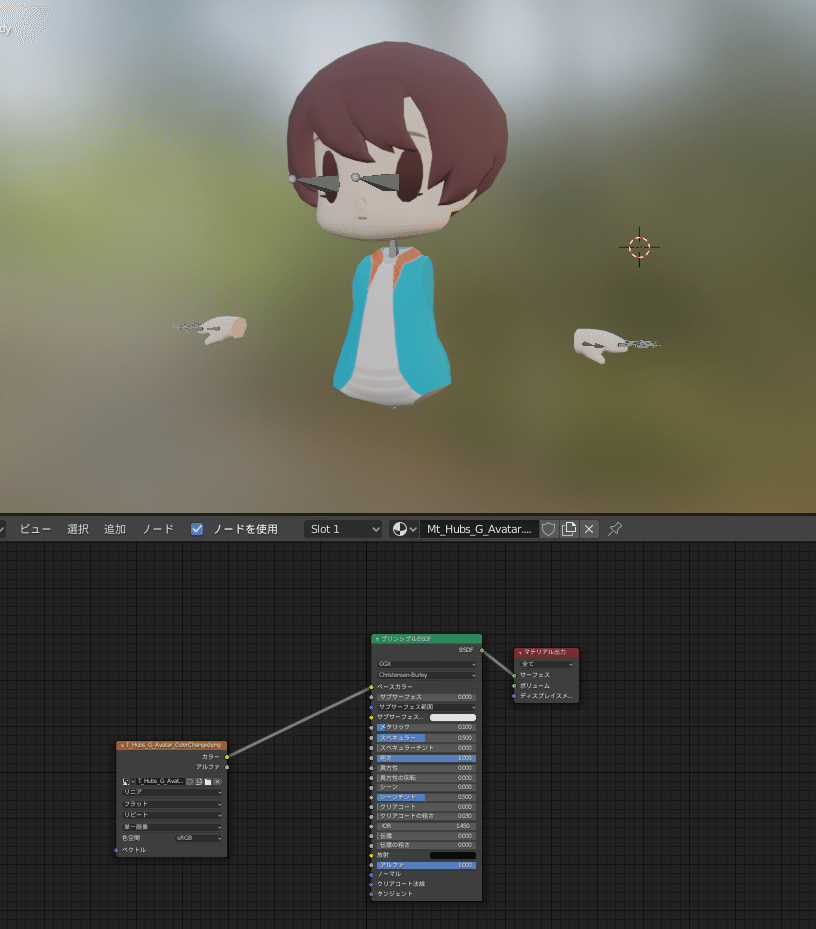Click the ディスプレイスメント input socket
Image resolution: width=816 pixels, height=929 pixels.
pyautogui.click(x=514, y=696)
